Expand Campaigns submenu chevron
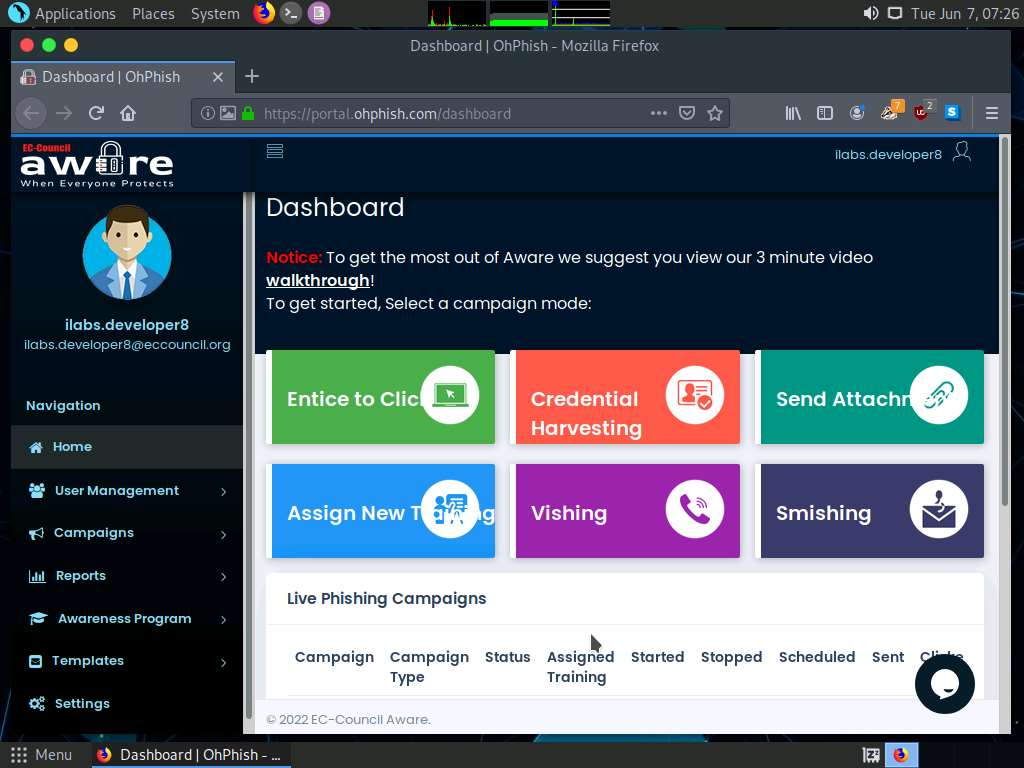Screen dimensions: 1024x768 tap(223, 534)
